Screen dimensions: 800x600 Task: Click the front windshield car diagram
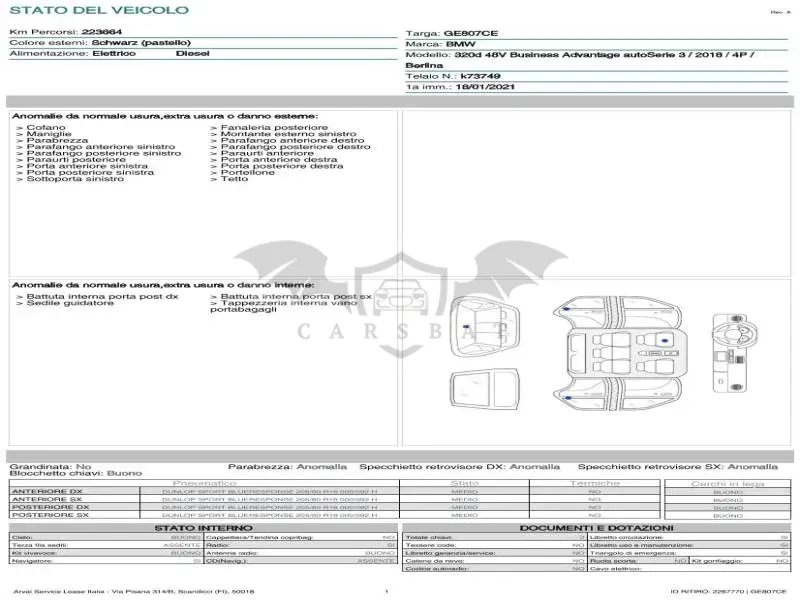pos(485,327)
